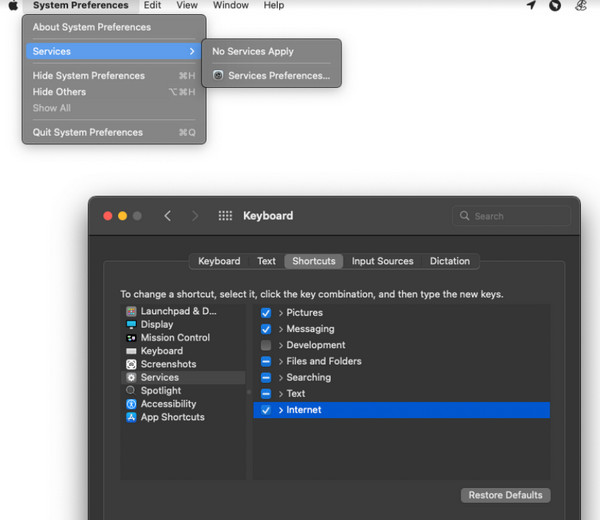
Task: Select App Shortcuts in the shortcut list
Action: 183,417
